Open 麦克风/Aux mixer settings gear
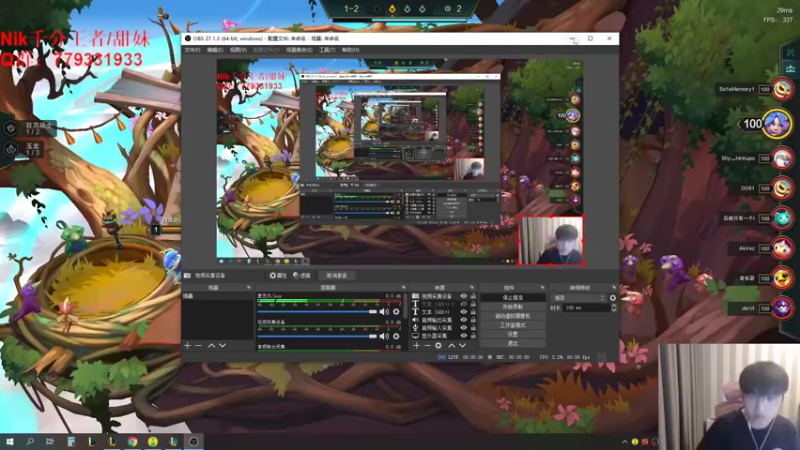The image size is (800, 450). [x=396, y=311]
